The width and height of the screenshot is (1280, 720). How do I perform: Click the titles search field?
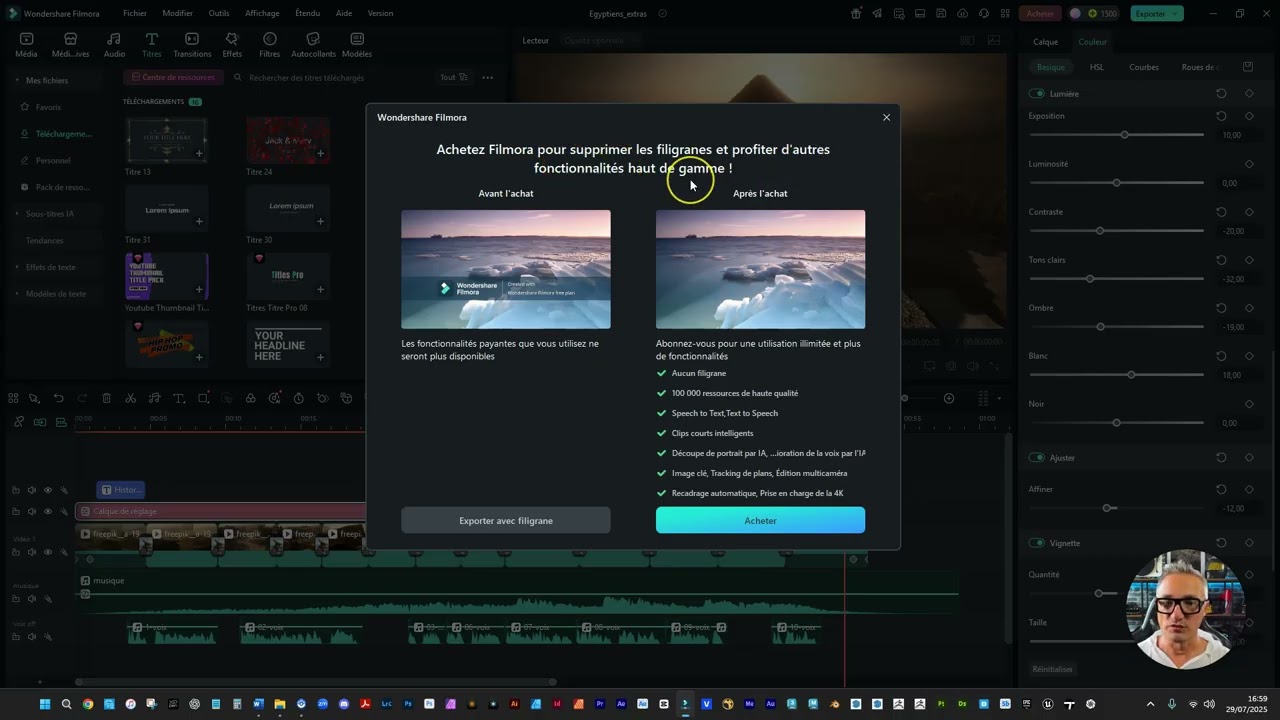pyautogui.click(x=330, y=77)
